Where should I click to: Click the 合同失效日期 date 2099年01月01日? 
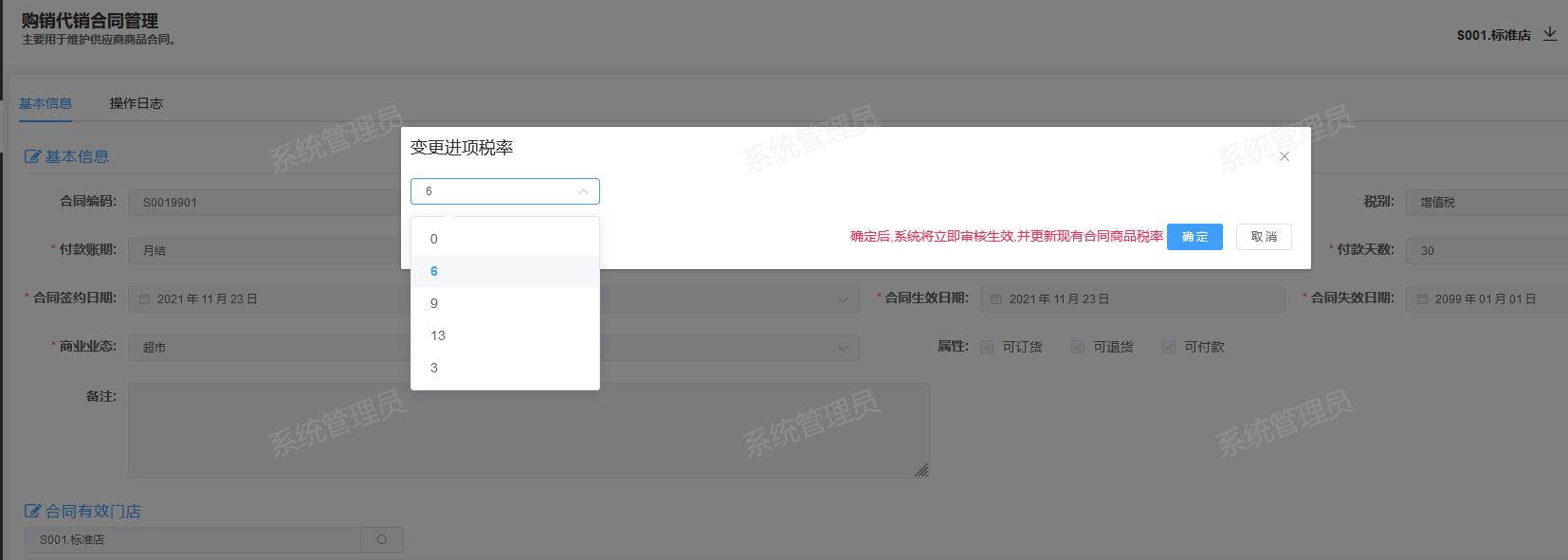point(1485,299)
